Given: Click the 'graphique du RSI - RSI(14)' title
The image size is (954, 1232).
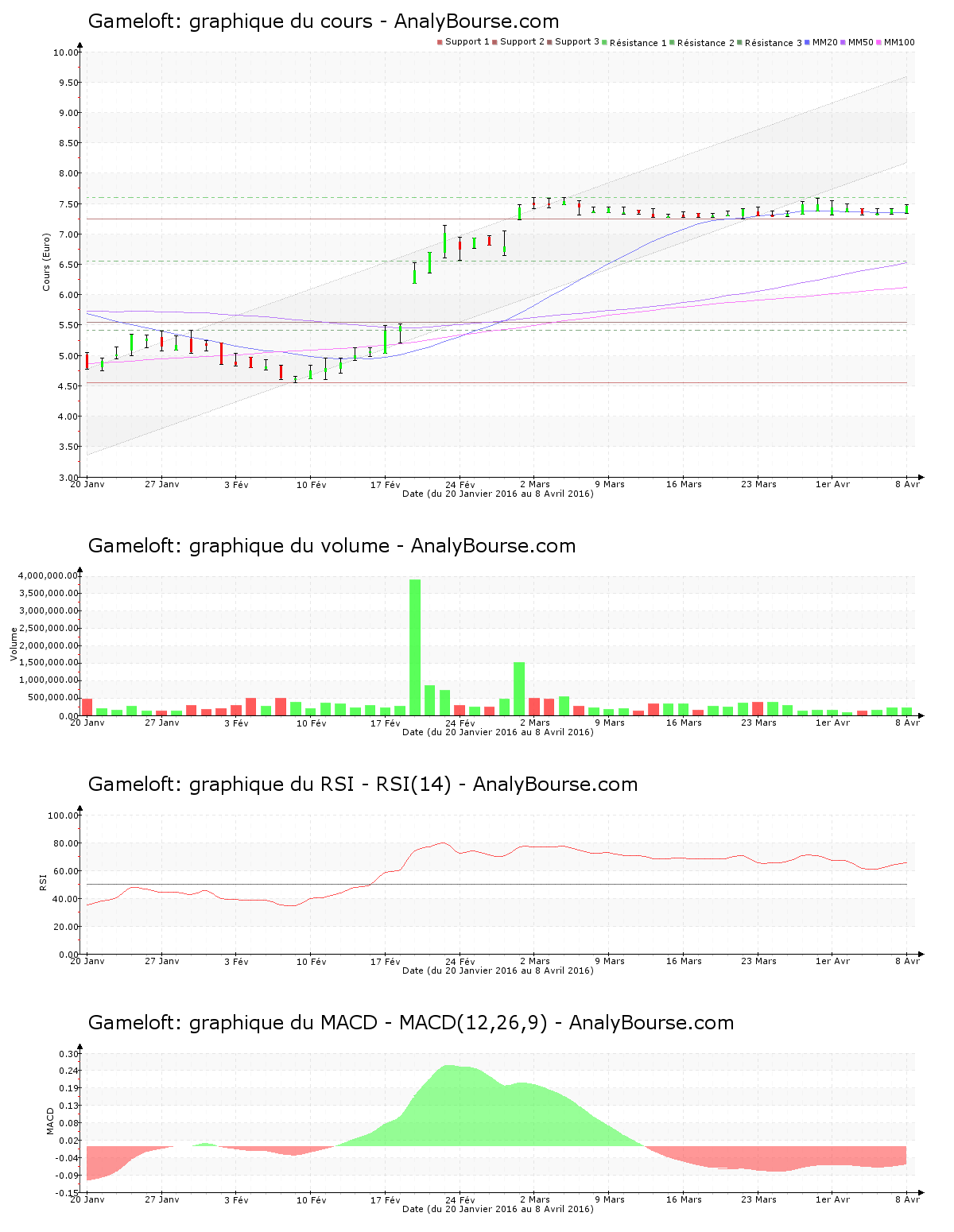Looking at the screenshot, I should (x=363, y=785).
